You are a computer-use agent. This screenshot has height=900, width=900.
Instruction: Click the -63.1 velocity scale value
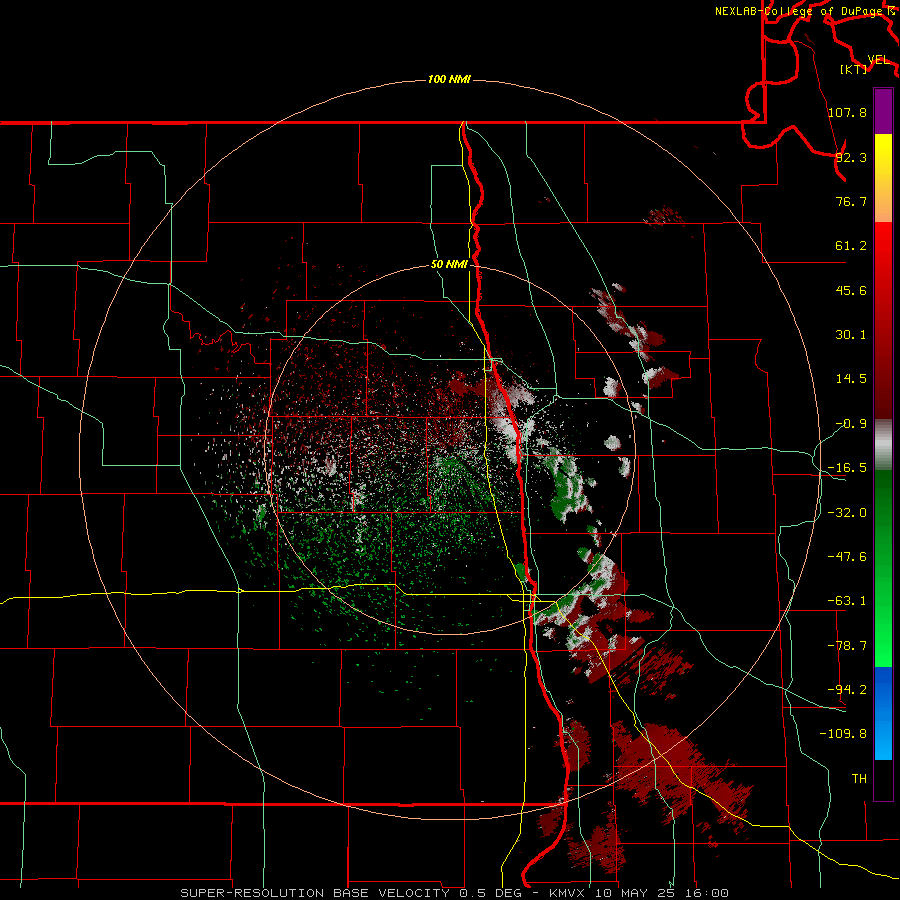(x=847, y=601)
